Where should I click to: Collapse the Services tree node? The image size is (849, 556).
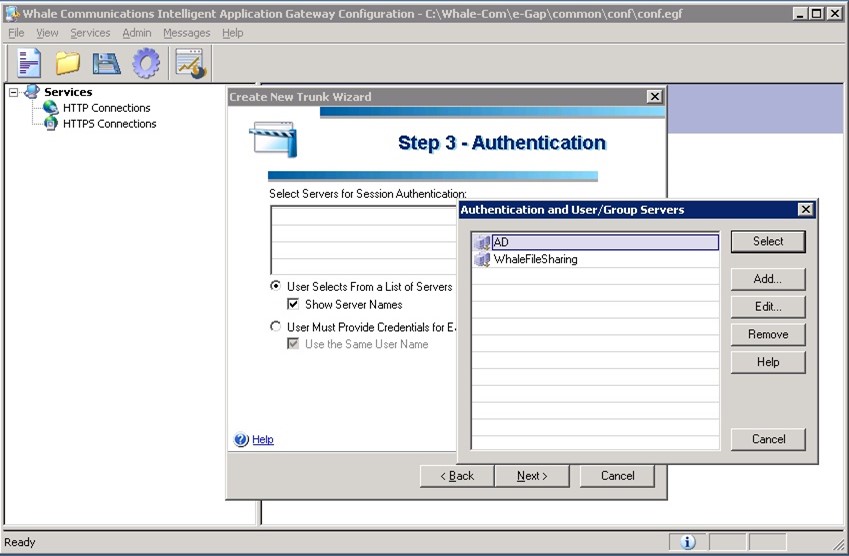point(13,92)
